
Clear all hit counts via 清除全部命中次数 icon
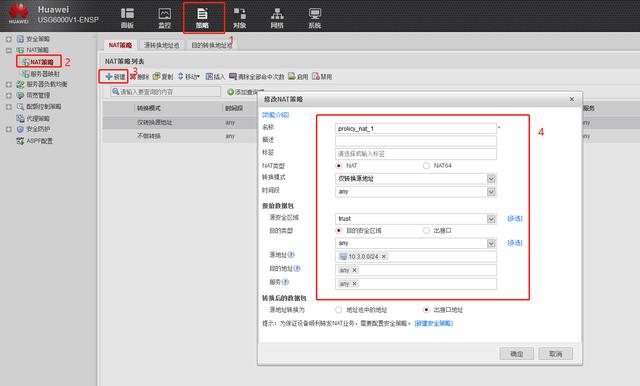pos(233,76)
